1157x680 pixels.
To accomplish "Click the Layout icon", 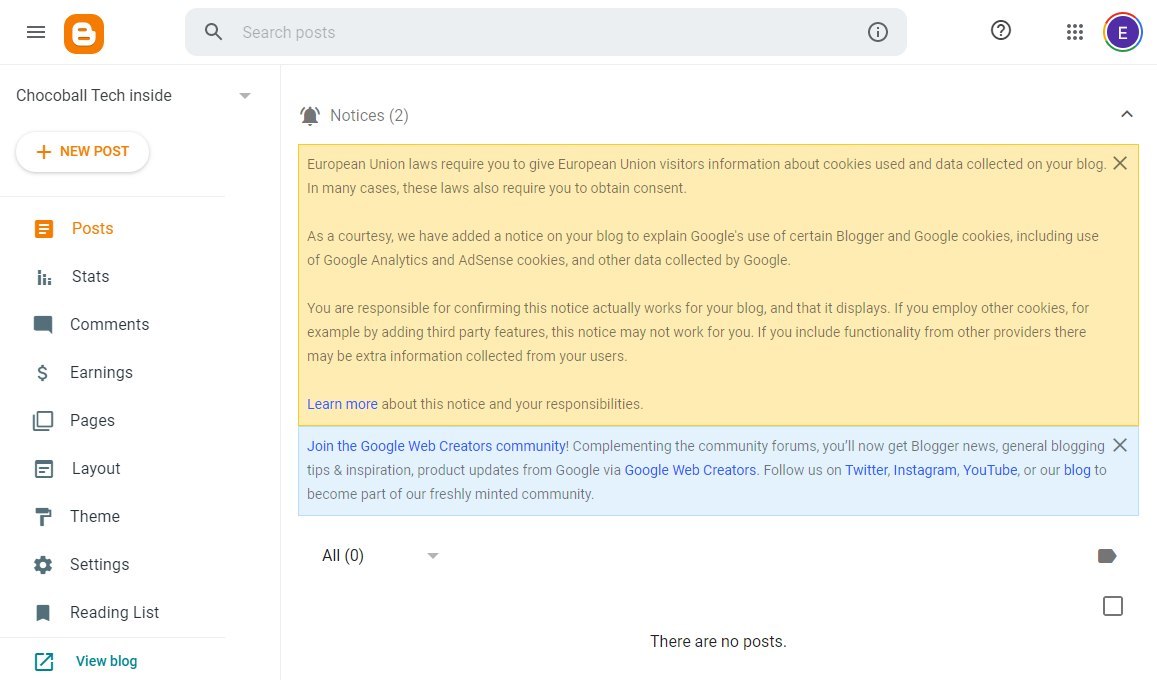I will 44,468.
